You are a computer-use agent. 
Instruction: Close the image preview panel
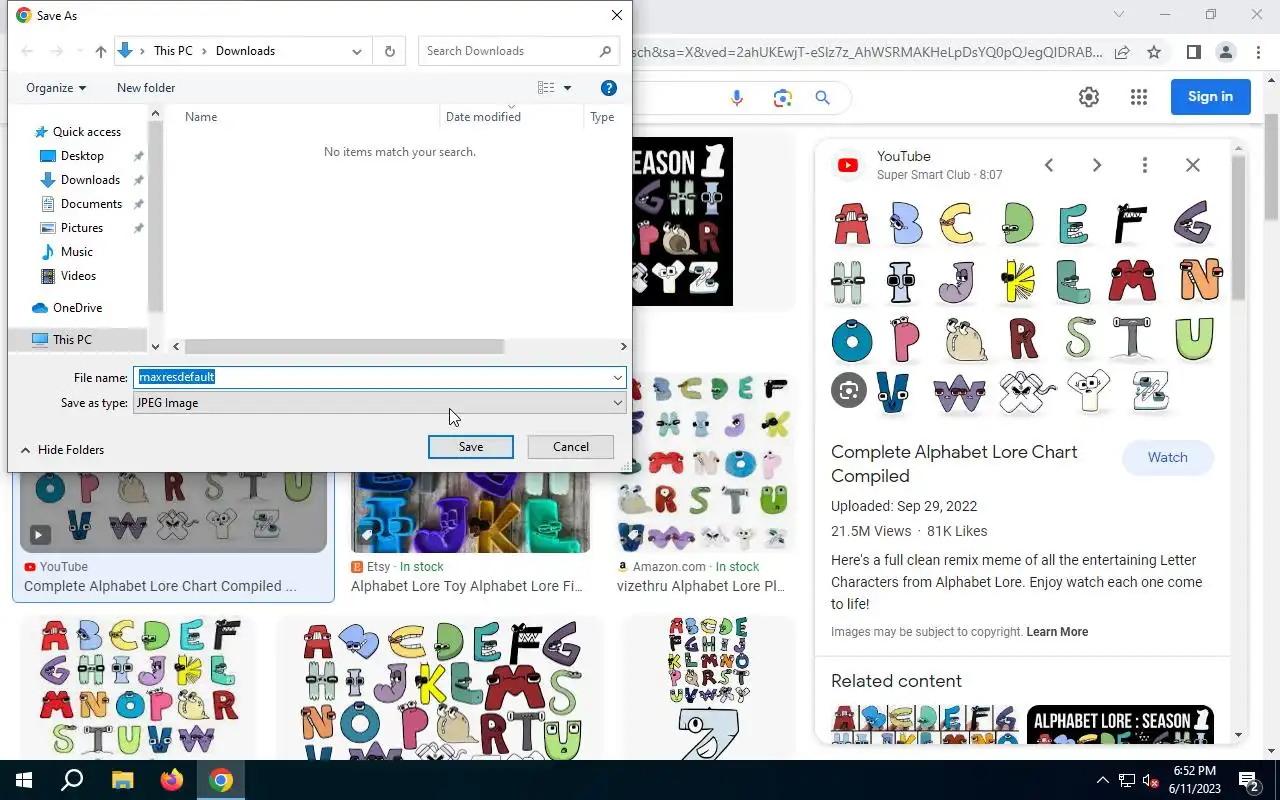pyautogui.click(x=1193, y=165)
